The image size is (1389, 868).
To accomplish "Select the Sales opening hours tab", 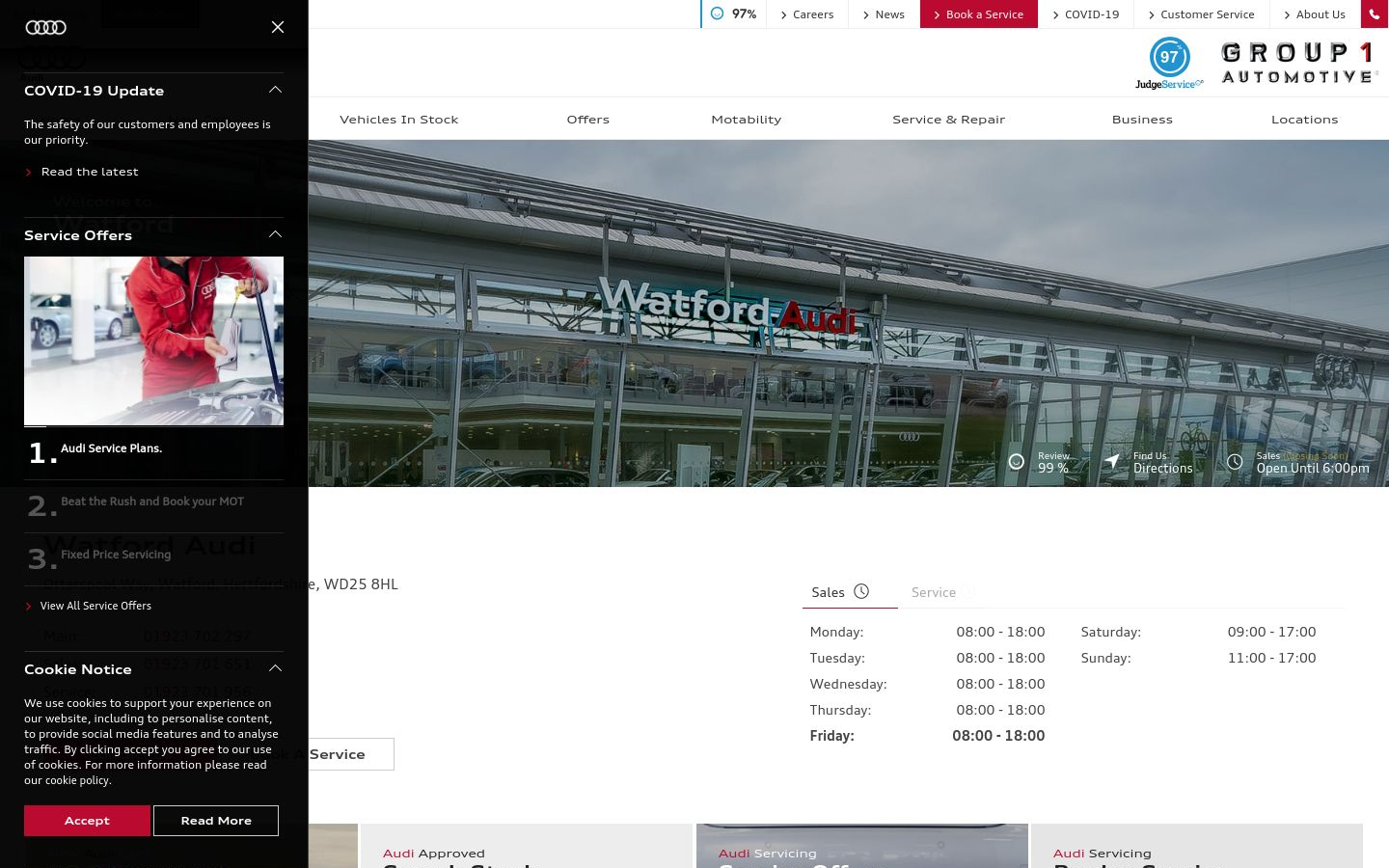I will click(850, 592).
